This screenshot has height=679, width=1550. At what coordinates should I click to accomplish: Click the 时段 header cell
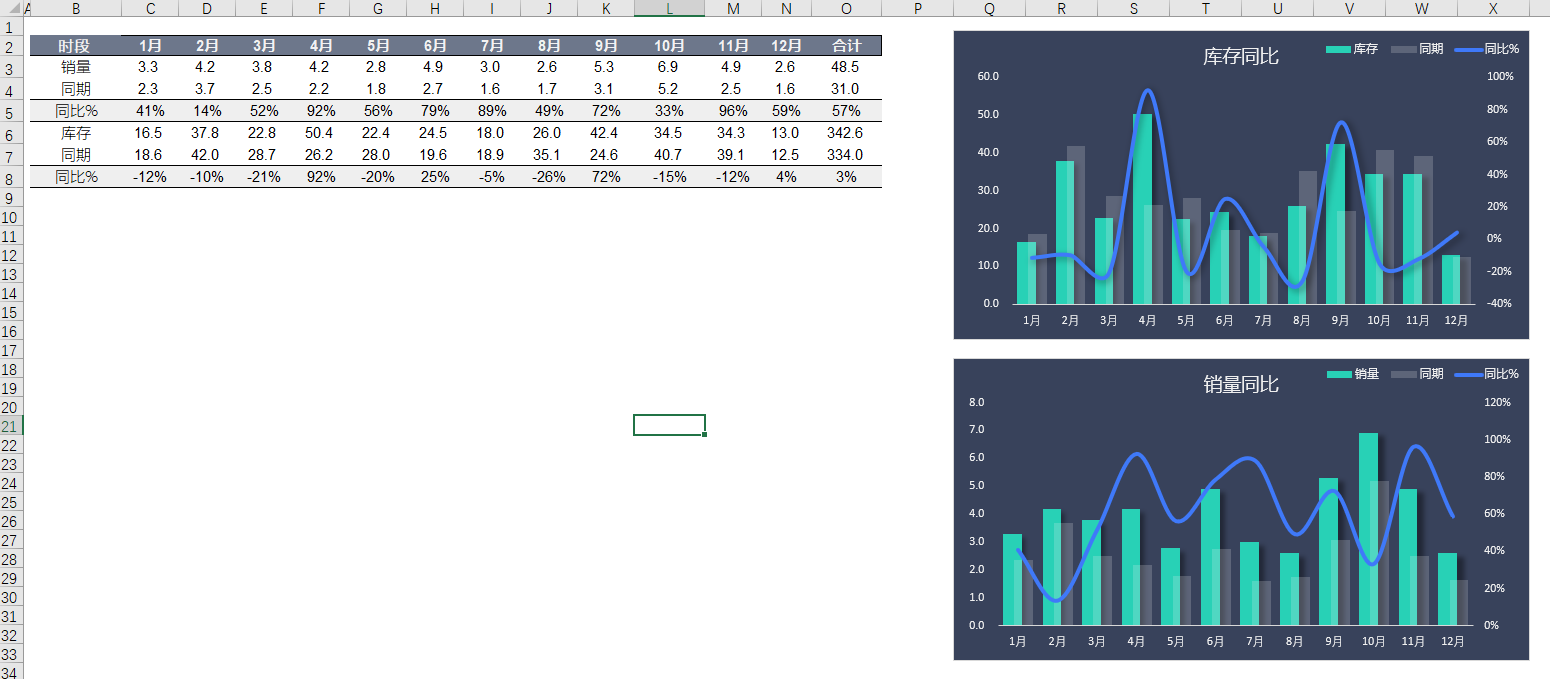[x=75, y=46]
